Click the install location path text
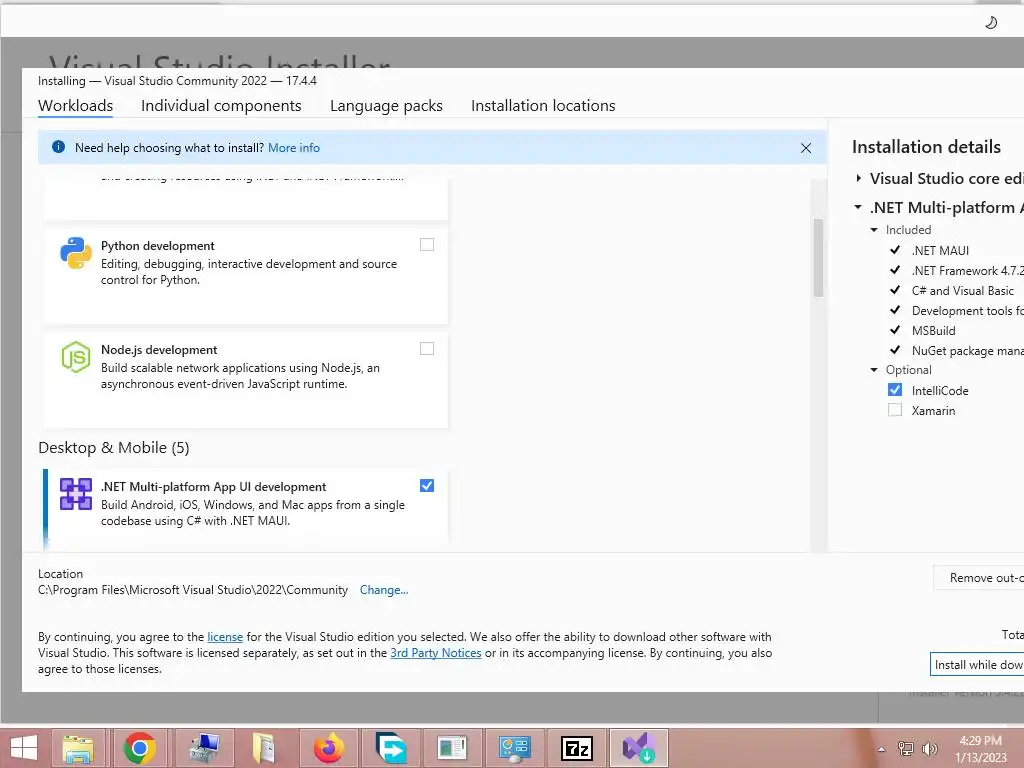 (193, 590)
